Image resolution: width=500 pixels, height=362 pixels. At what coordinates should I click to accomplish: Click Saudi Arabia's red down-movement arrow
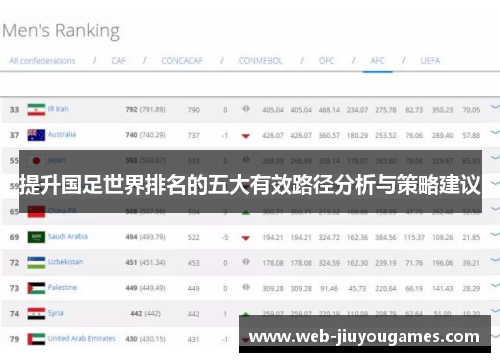(246, 238)
